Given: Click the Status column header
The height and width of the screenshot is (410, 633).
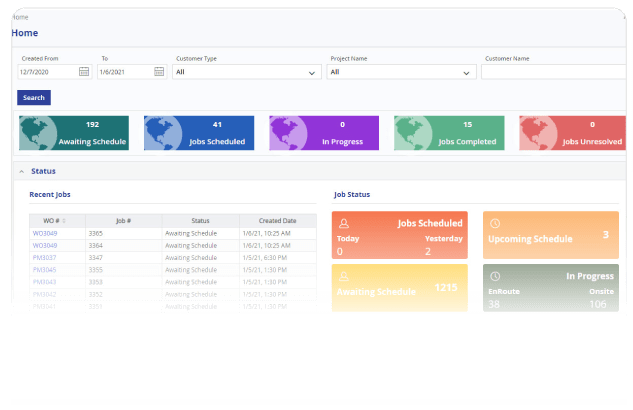Looking at the screenshot, I should point(201,221).
